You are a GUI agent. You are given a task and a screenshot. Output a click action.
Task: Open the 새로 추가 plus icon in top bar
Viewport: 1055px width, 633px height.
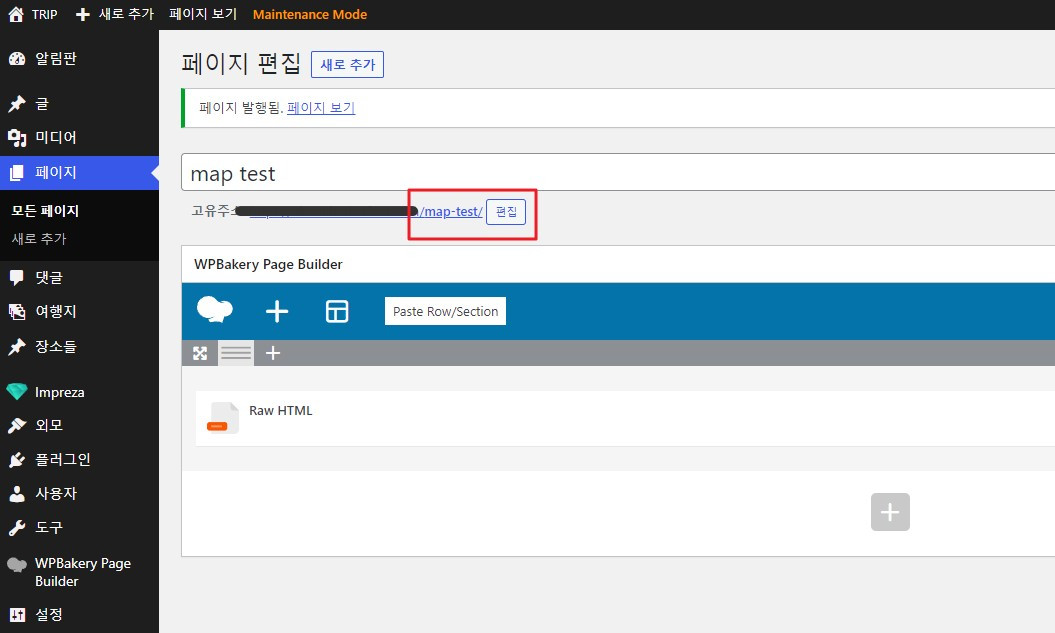82,15
